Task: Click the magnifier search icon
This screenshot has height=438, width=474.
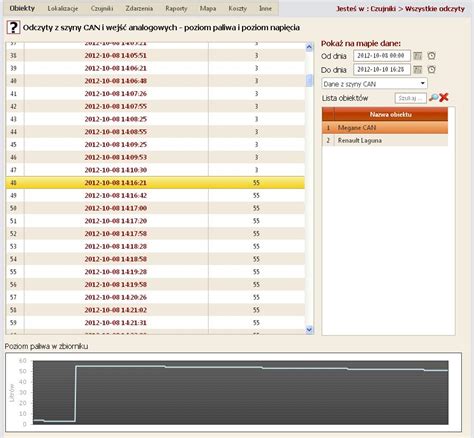Action: pyautogui.click(x=433, y=97)
